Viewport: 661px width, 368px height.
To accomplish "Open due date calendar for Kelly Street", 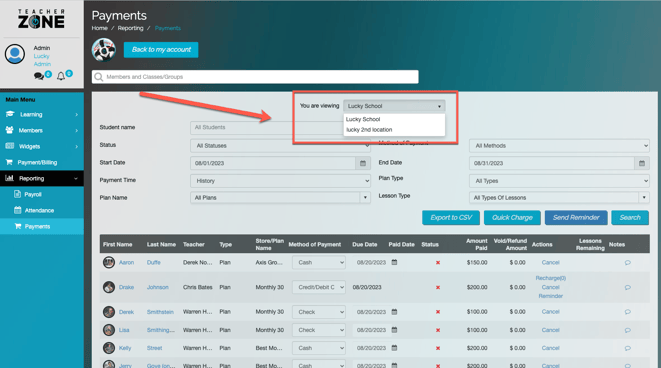I will click(x=394, y=348).
